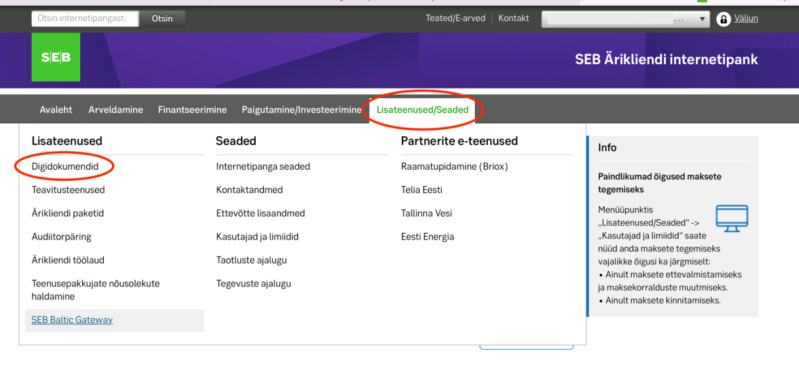Open Teated/E-arved link
This screenshot has width=799, height=383.
coord(456,18)
